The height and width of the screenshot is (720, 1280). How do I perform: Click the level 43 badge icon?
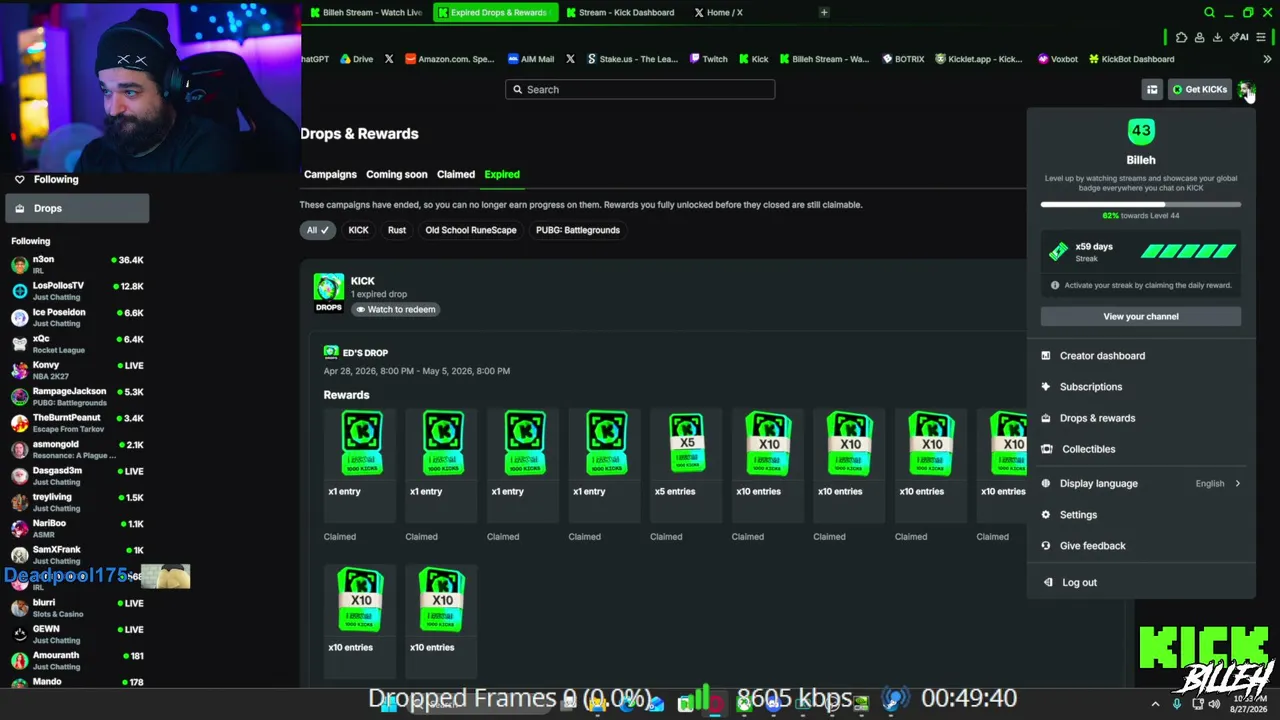pos(1141,131)
